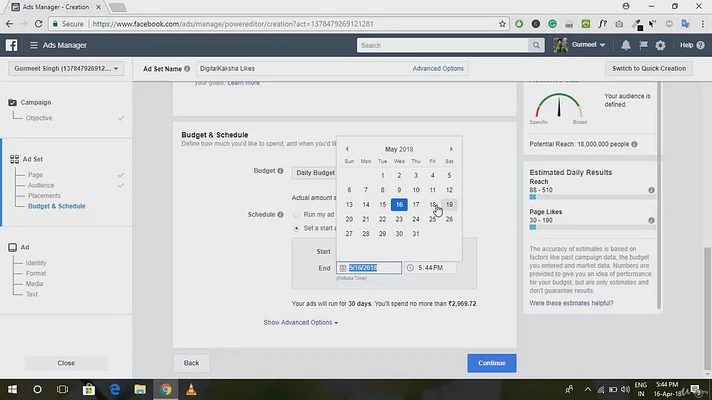Screen dimensions: 712x400
Task: Select Objective under Campaign
Action: point(39,118)
